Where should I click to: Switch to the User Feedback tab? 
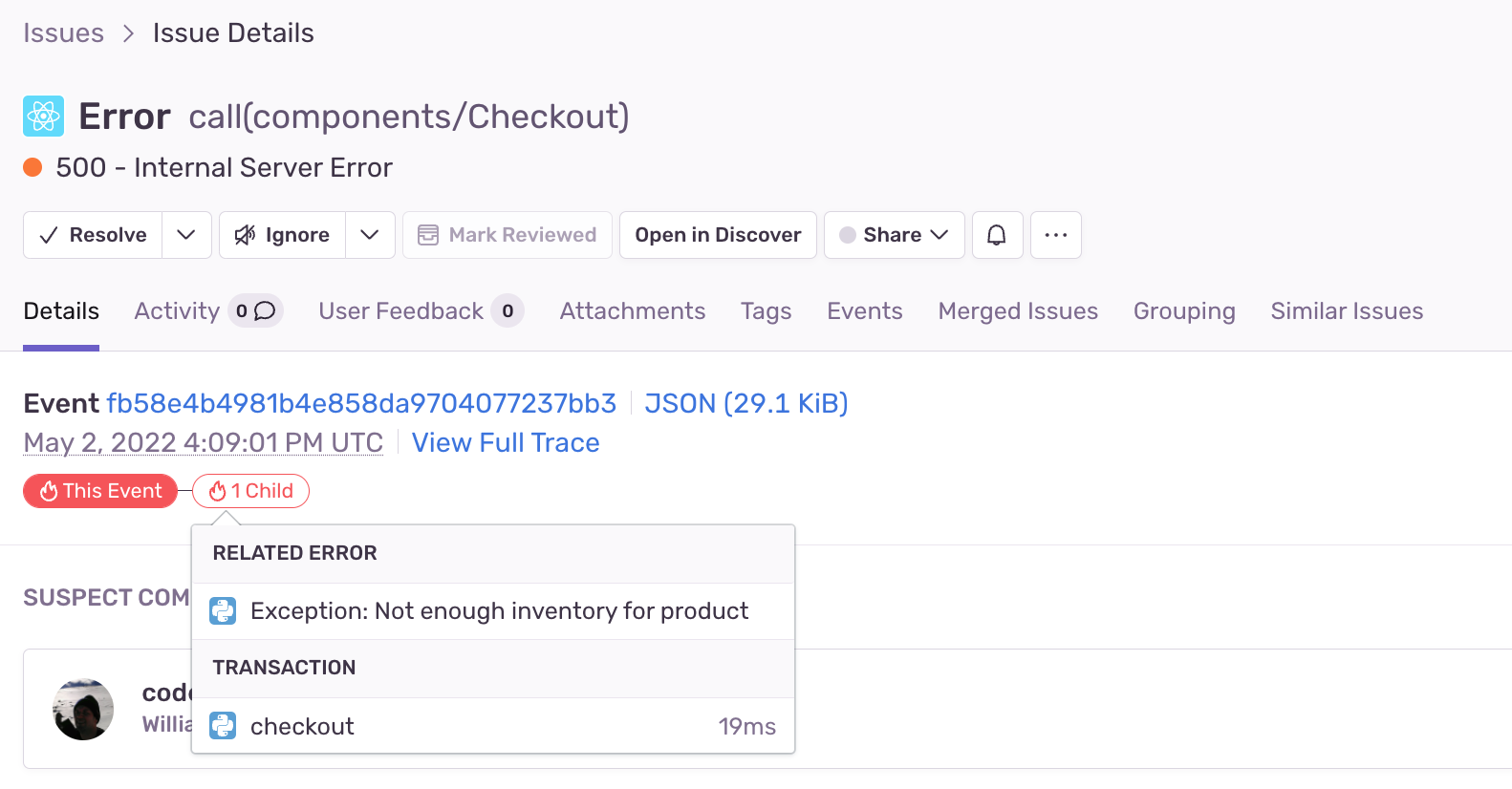401,311
